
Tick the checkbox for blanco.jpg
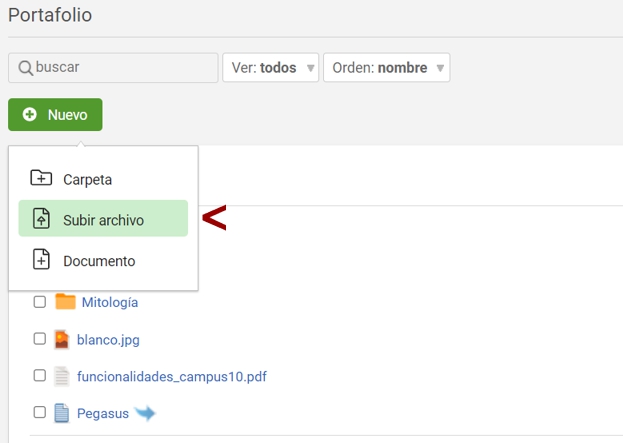40,339
